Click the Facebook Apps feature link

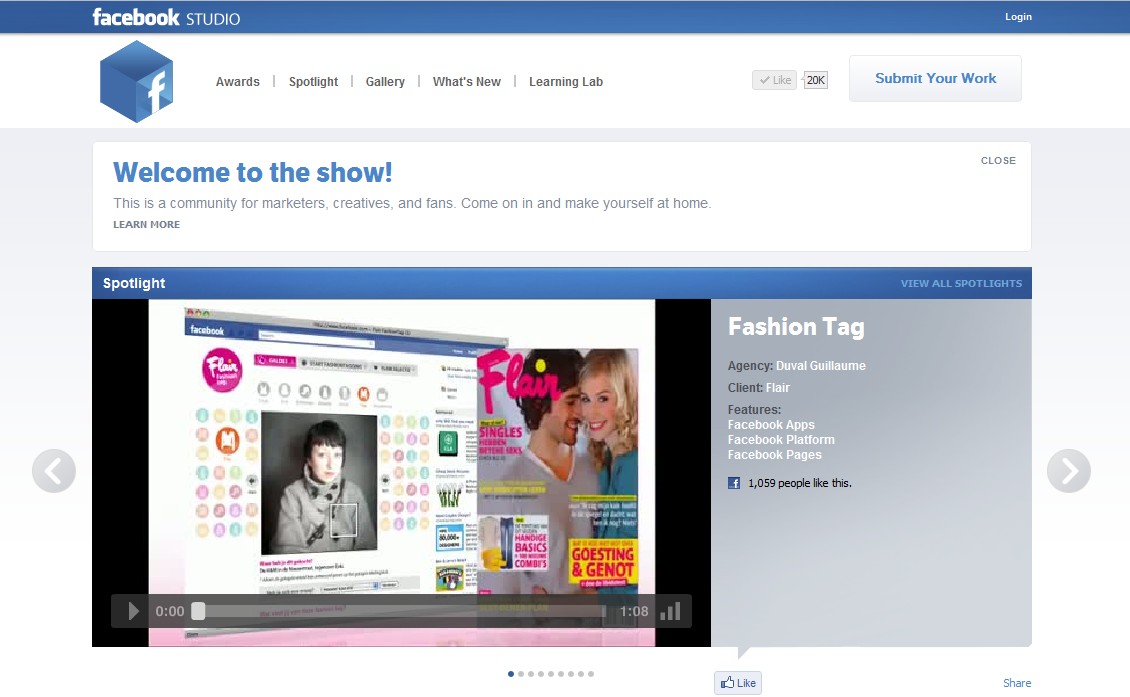tap(771, 425)
